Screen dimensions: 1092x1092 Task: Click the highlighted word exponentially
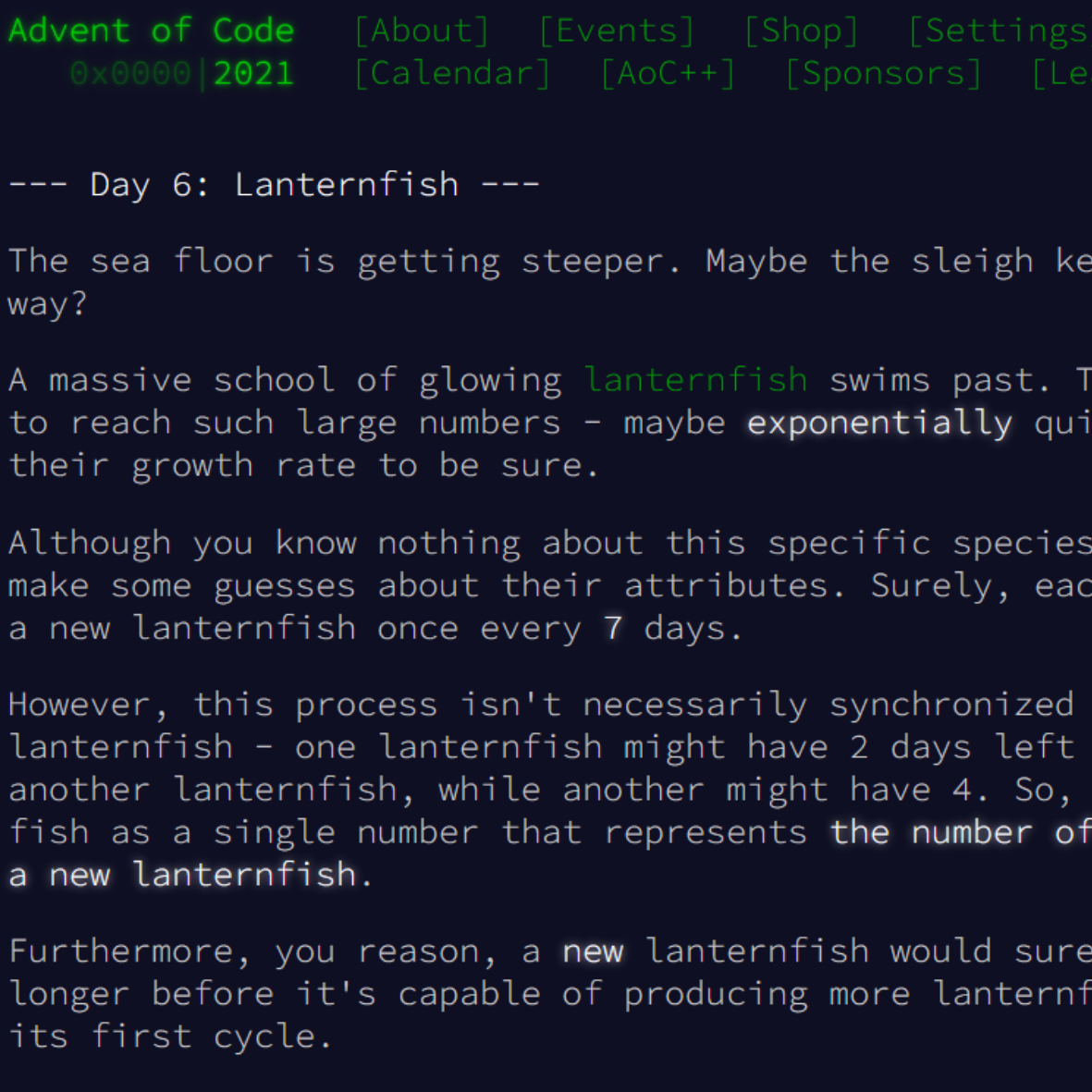[x=879, y=423]
